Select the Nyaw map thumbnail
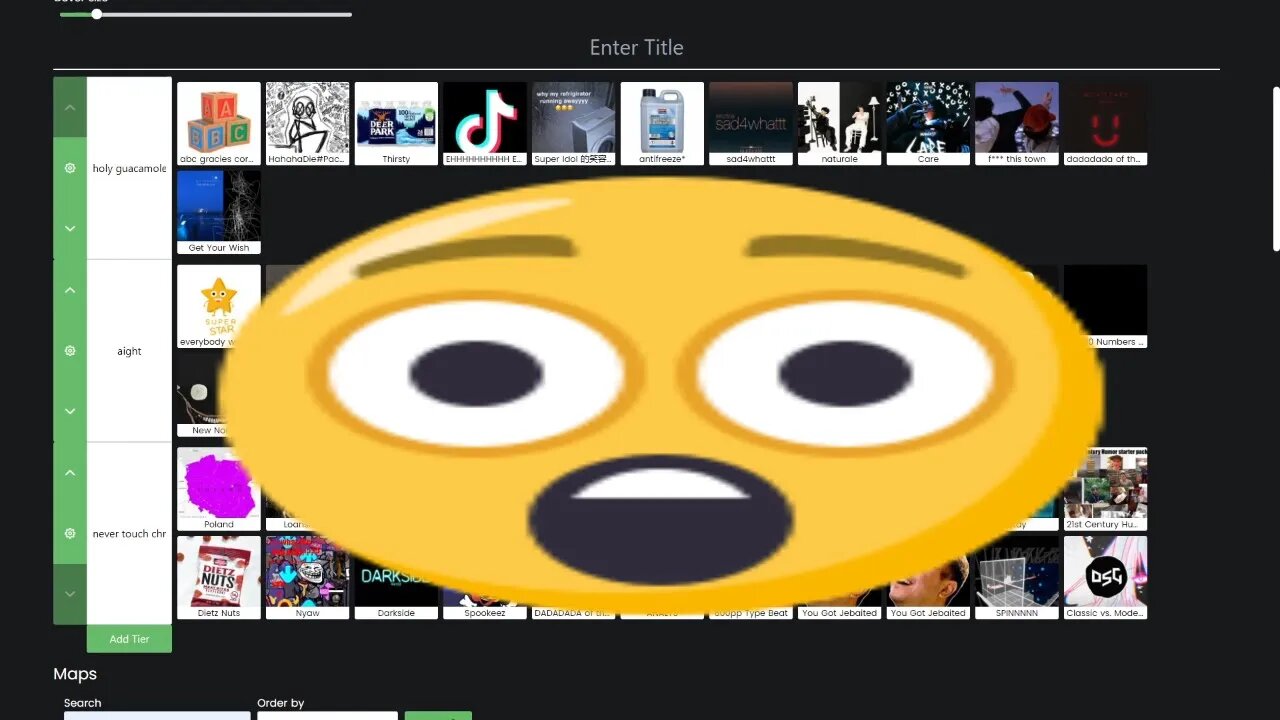 [x=308, y=578]
